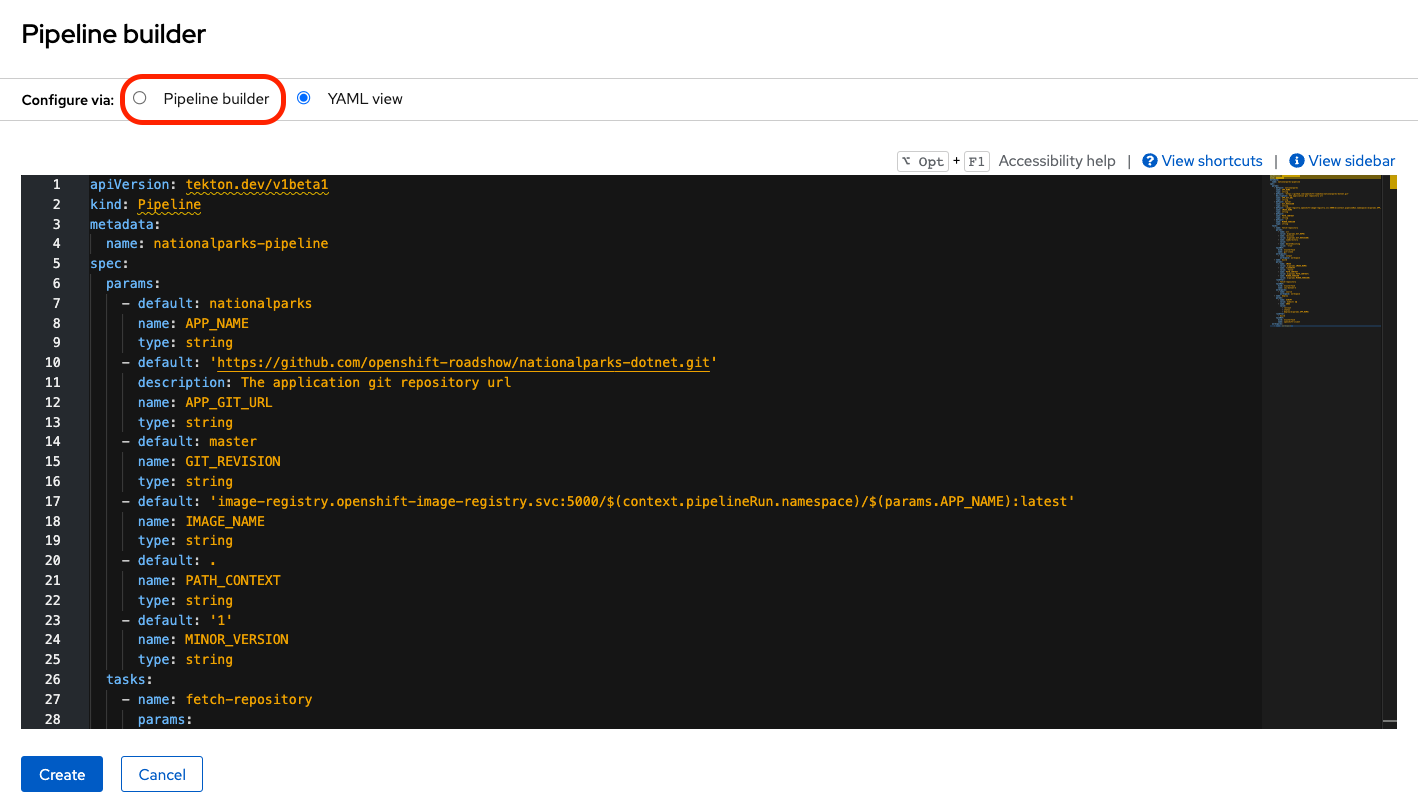The width and height of the screenshot is (1418, 806).
Task: Click the PATH_CONTEXT parameter name
Action: [233, 581]
